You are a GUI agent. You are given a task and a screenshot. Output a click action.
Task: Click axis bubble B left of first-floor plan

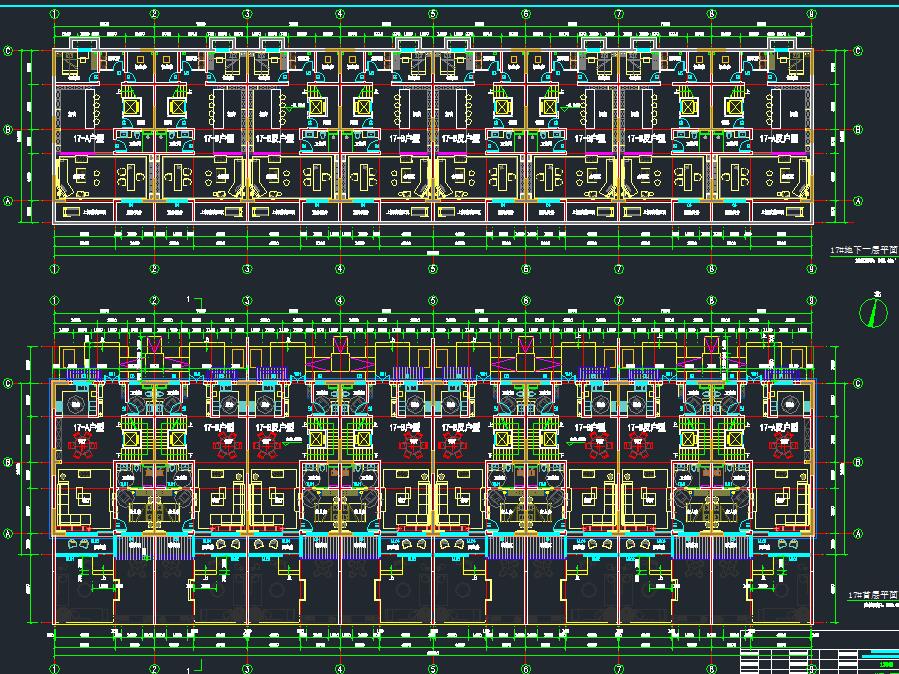click(8, 463)
